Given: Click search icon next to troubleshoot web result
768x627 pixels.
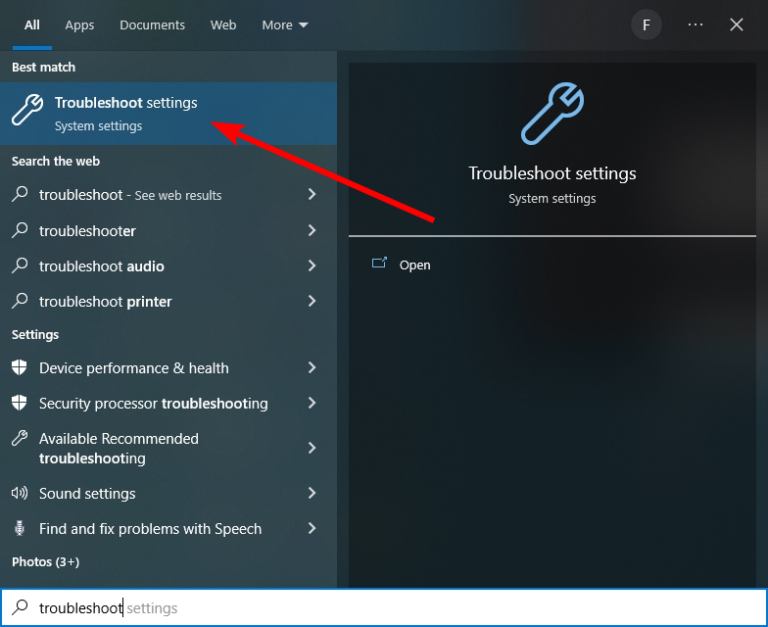Looking at the screenshot, I should pyautogui.click(x=20, y=194).
